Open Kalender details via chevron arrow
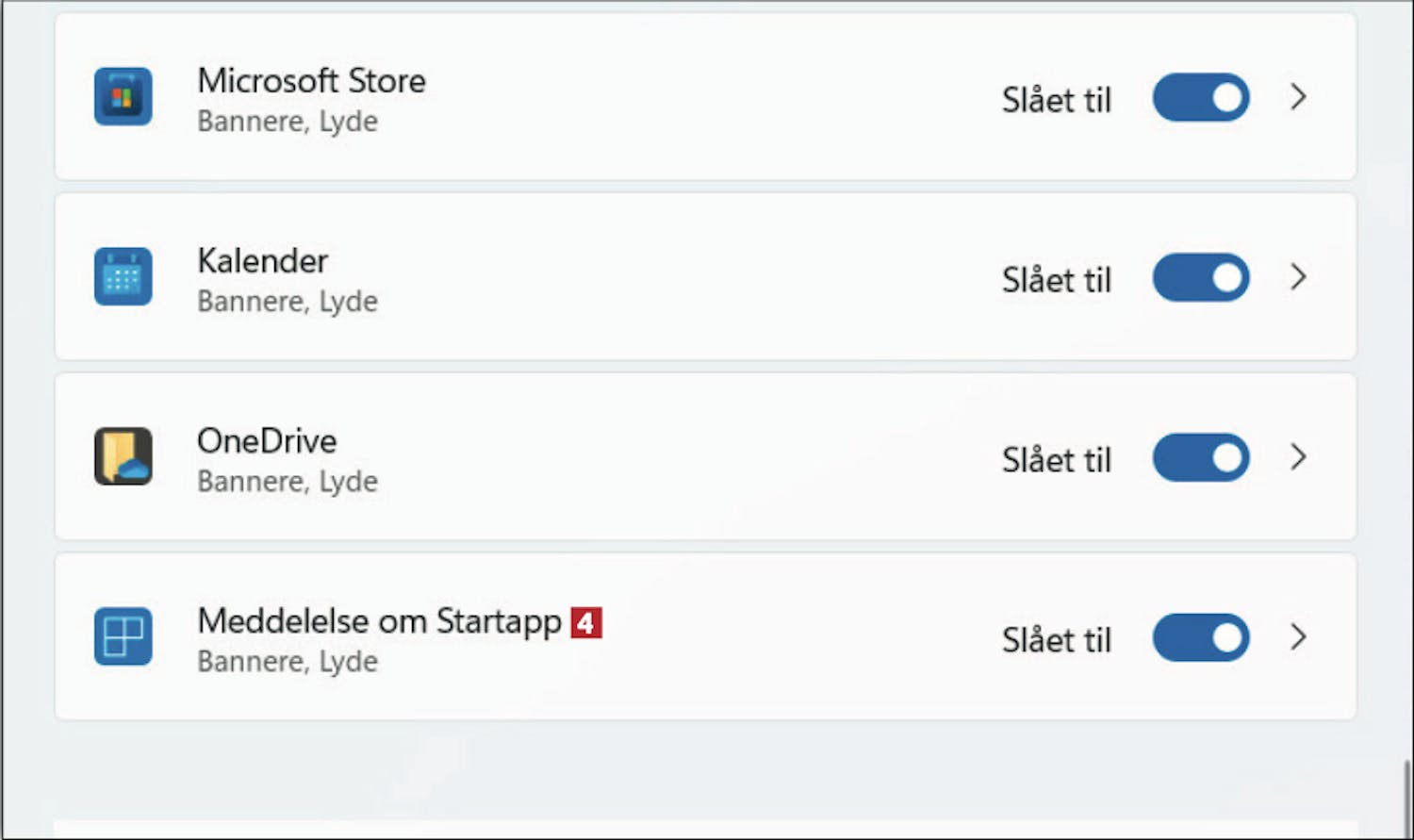 [x=1299, y=276]
